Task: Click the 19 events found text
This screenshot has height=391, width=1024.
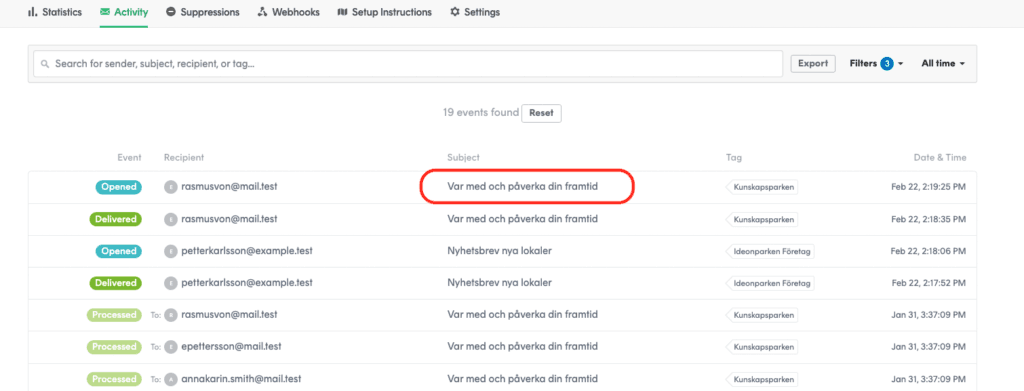Action: pyautogui.click(x=481, y=112)
